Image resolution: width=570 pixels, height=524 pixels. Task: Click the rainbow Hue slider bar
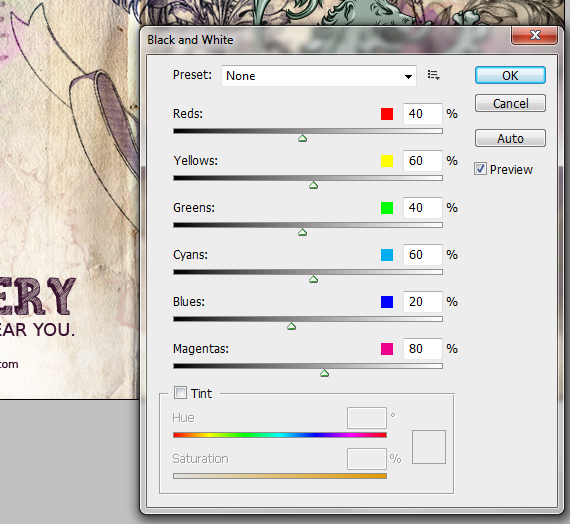point(280,435)
